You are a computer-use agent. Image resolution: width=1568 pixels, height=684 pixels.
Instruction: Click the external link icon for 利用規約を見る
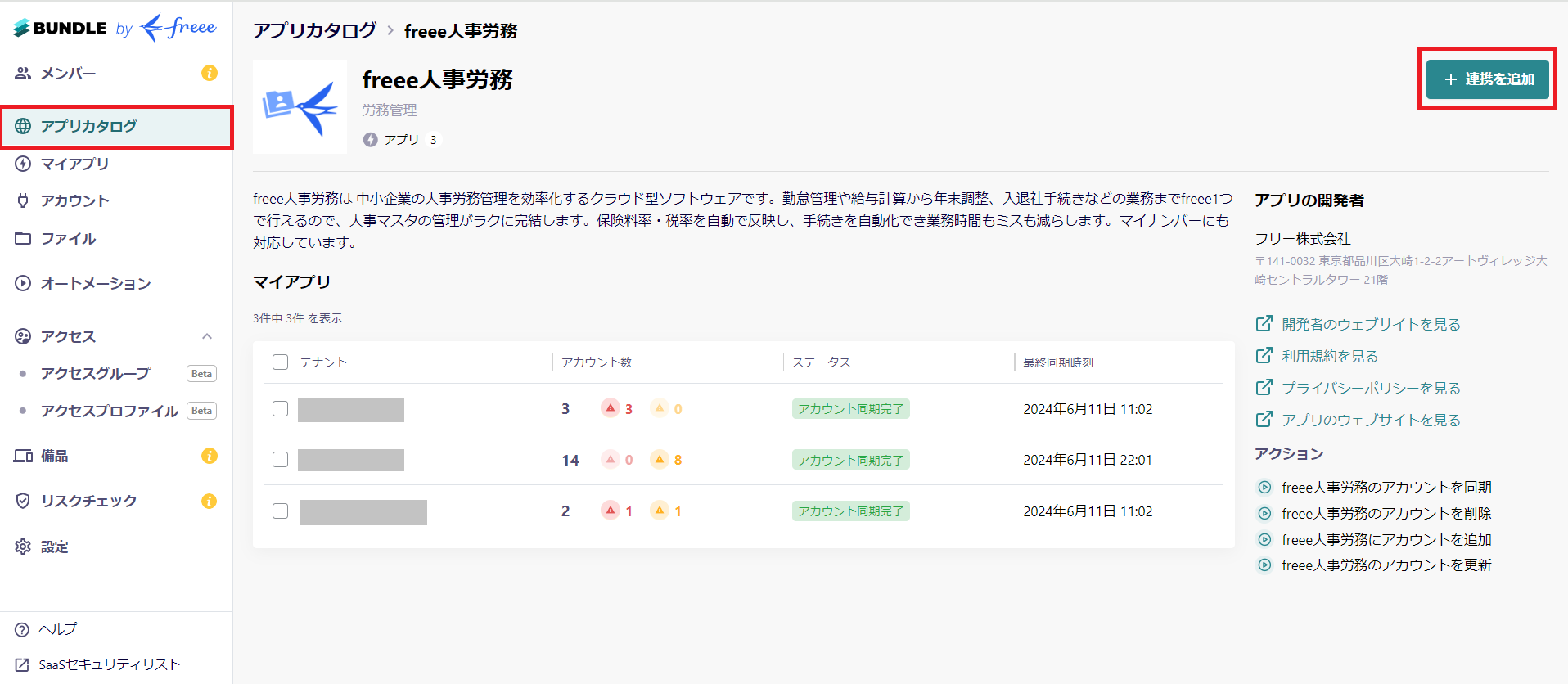pos(1264,356)
